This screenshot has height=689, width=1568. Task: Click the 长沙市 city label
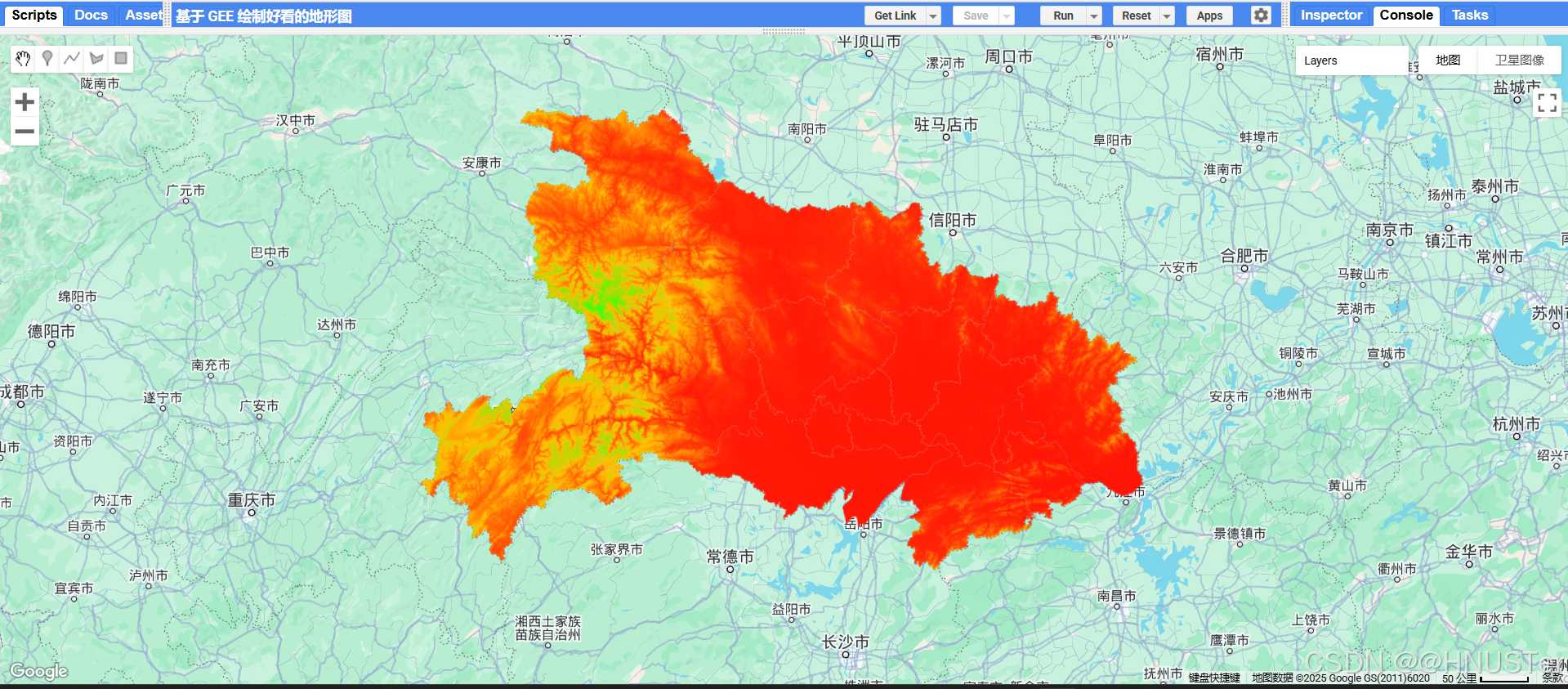(846, 642)
